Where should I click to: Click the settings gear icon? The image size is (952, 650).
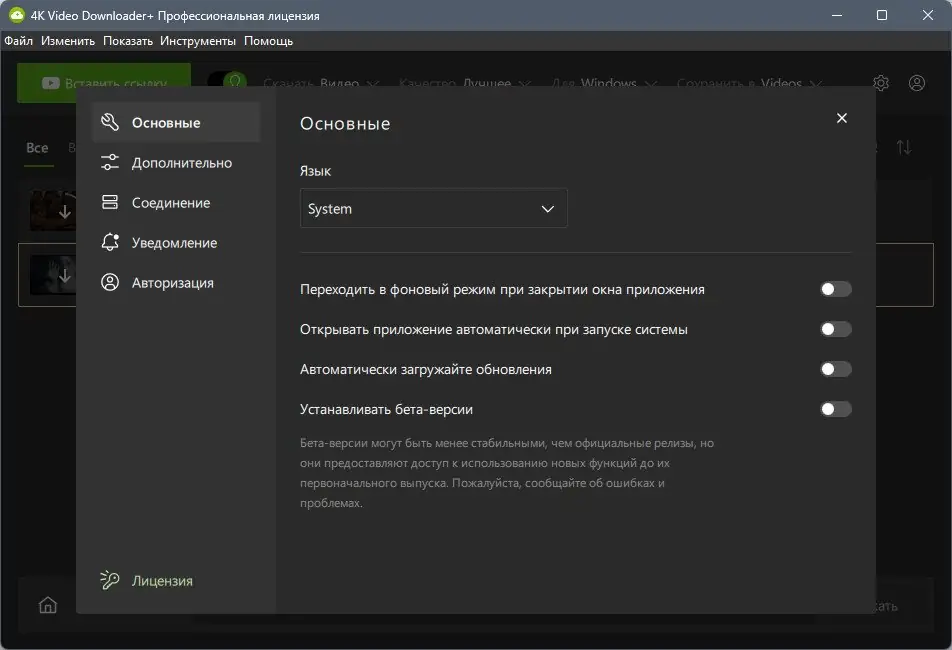pyautogui.click(x=881, y=83)
